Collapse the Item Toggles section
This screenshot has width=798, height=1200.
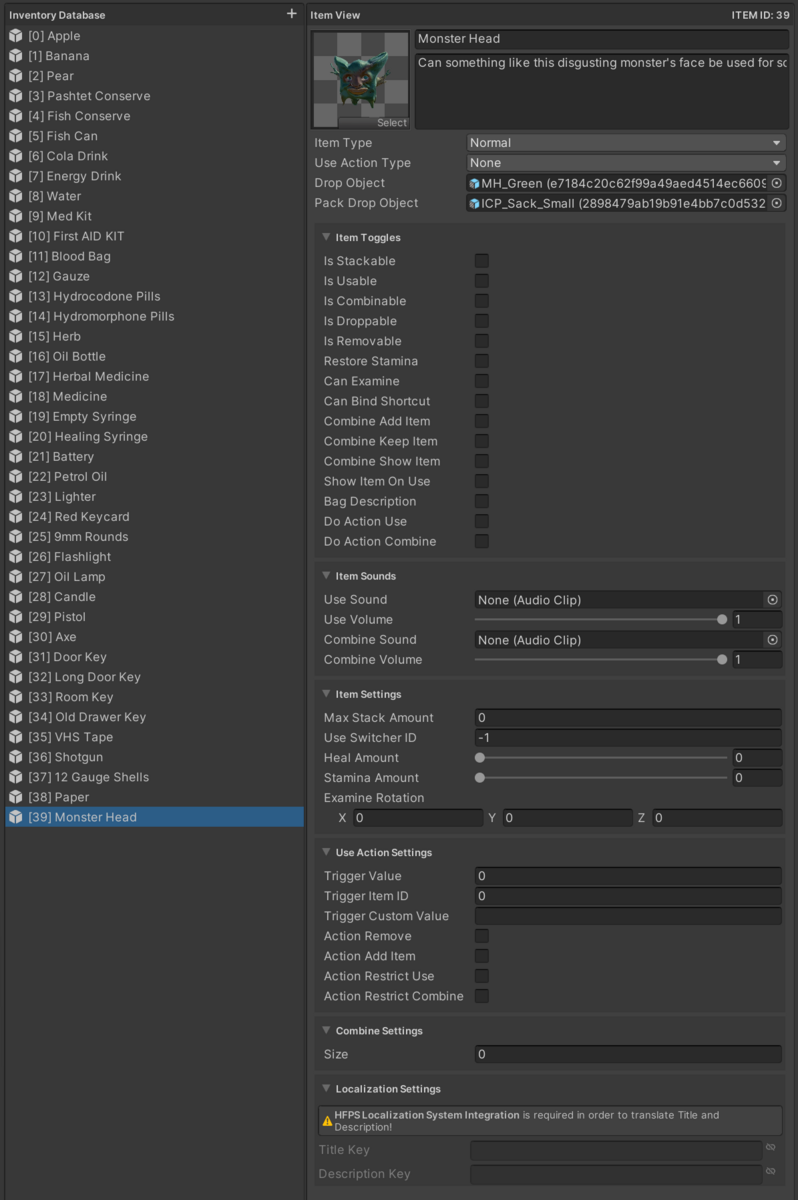(327, 238)
